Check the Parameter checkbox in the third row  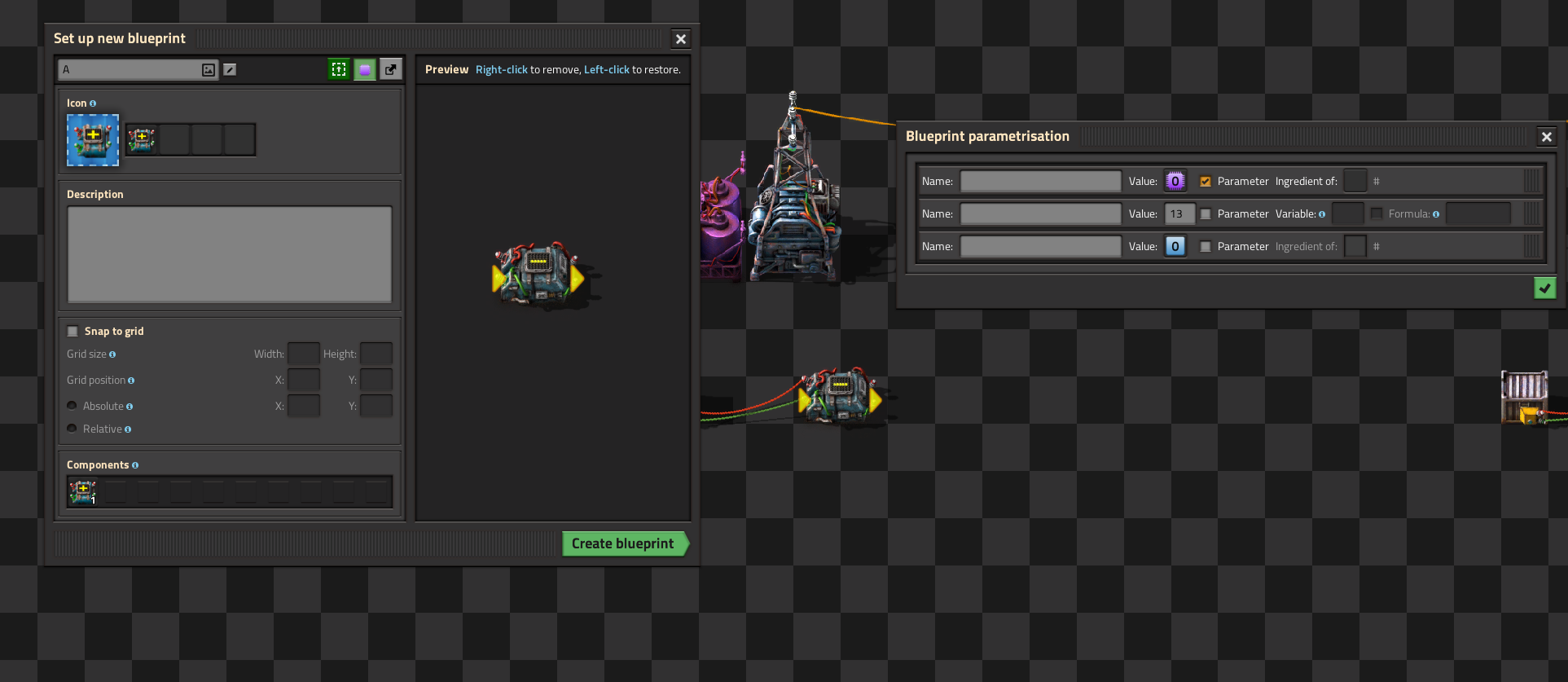click(1206, 247)
